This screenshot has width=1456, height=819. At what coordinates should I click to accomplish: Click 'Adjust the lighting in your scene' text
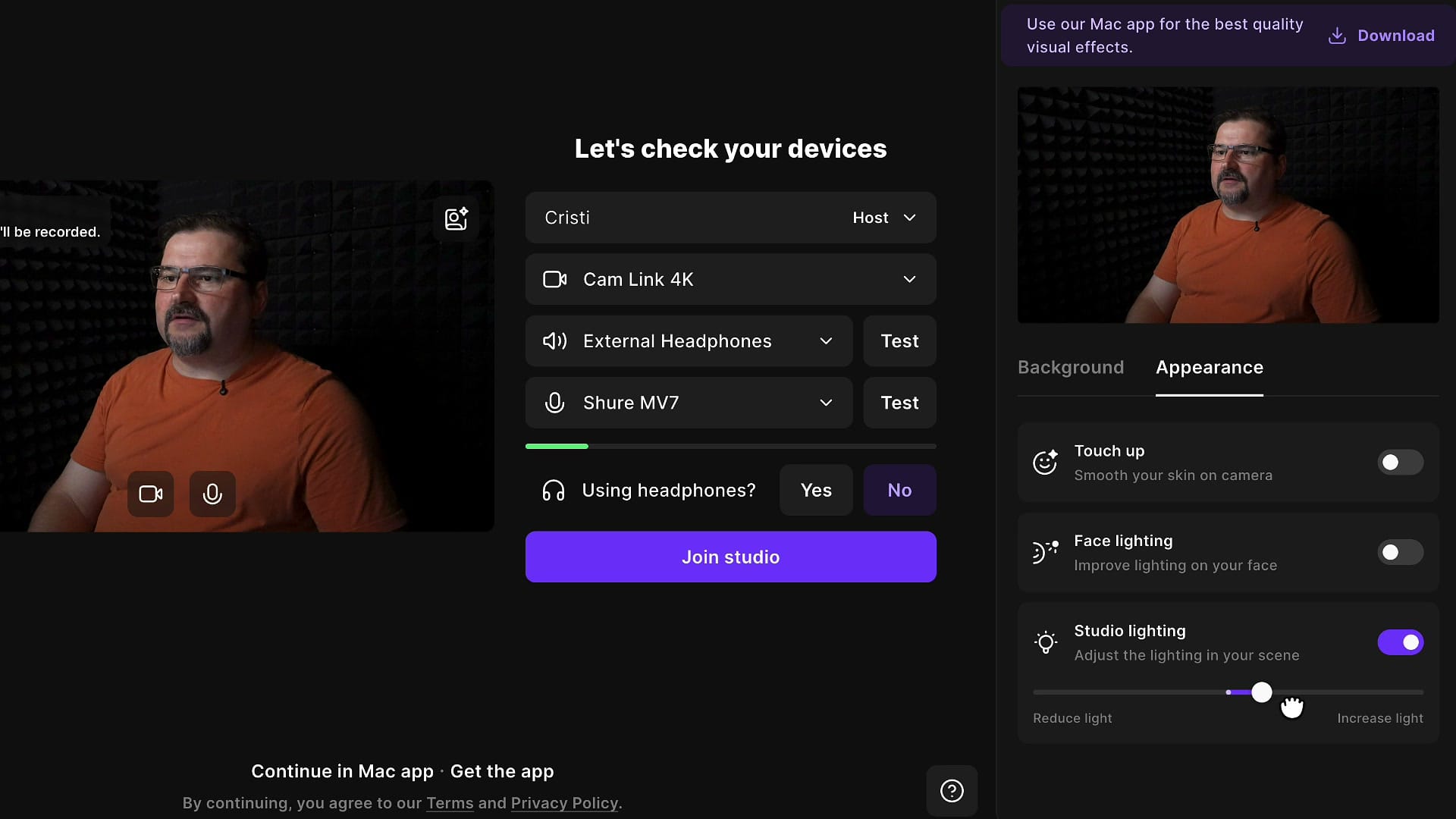[x=1187, y=655]
